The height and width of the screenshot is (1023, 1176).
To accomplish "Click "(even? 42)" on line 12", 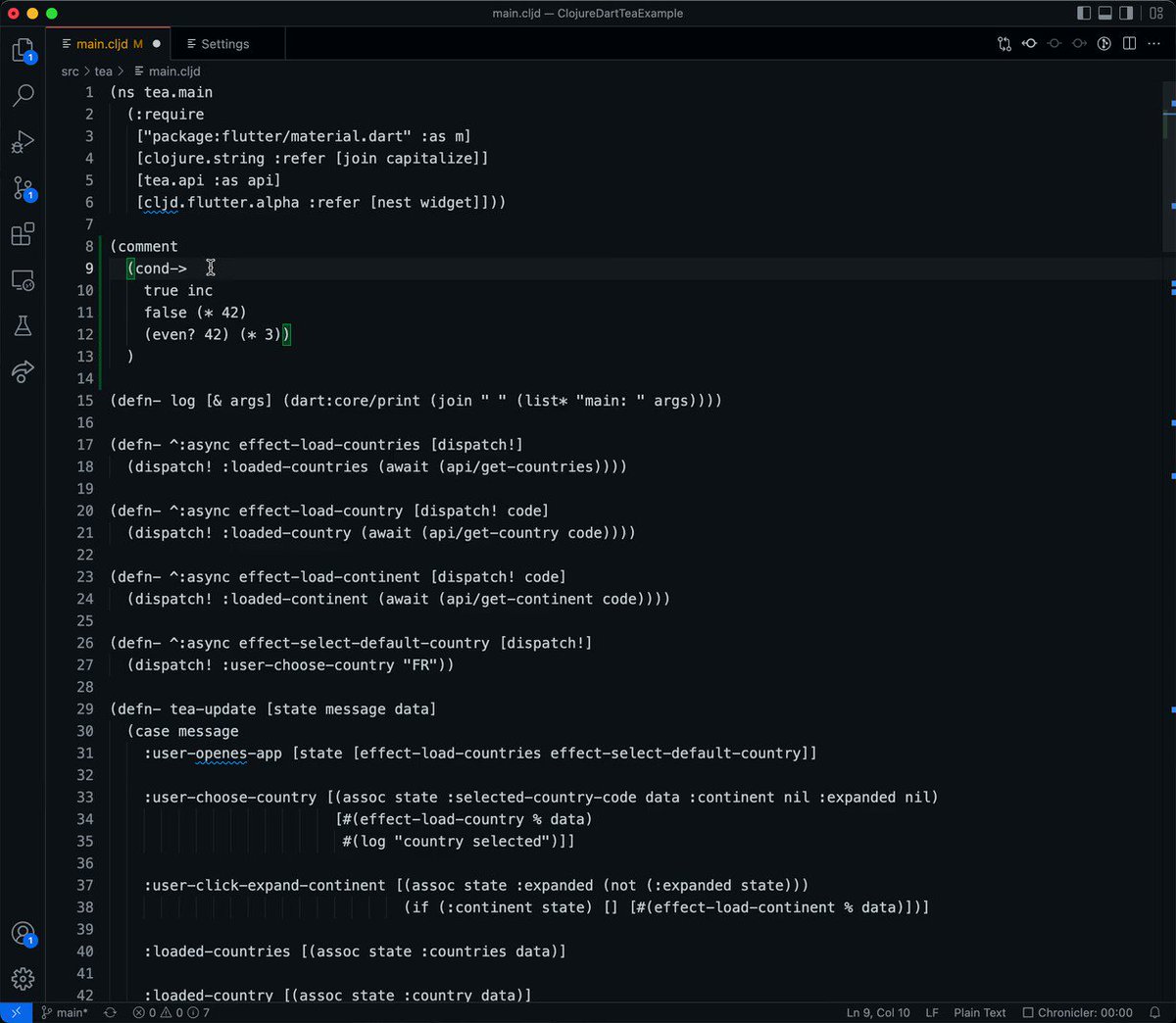I will pos(186,334).
